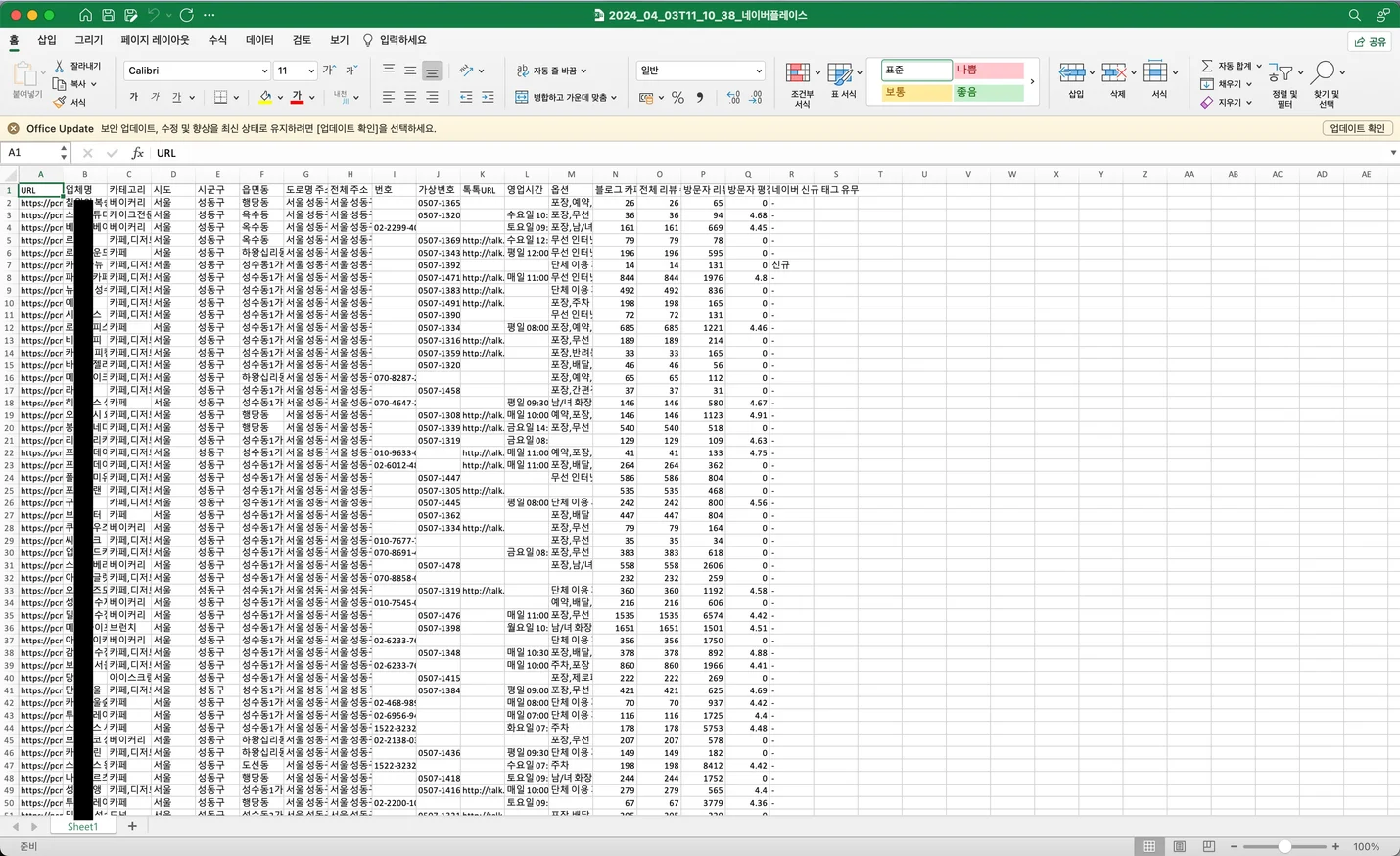Viewport: 1400px width, 856px height.
Task: Open the Draw (그리기) ribbon tab
Action: (89, 40)
